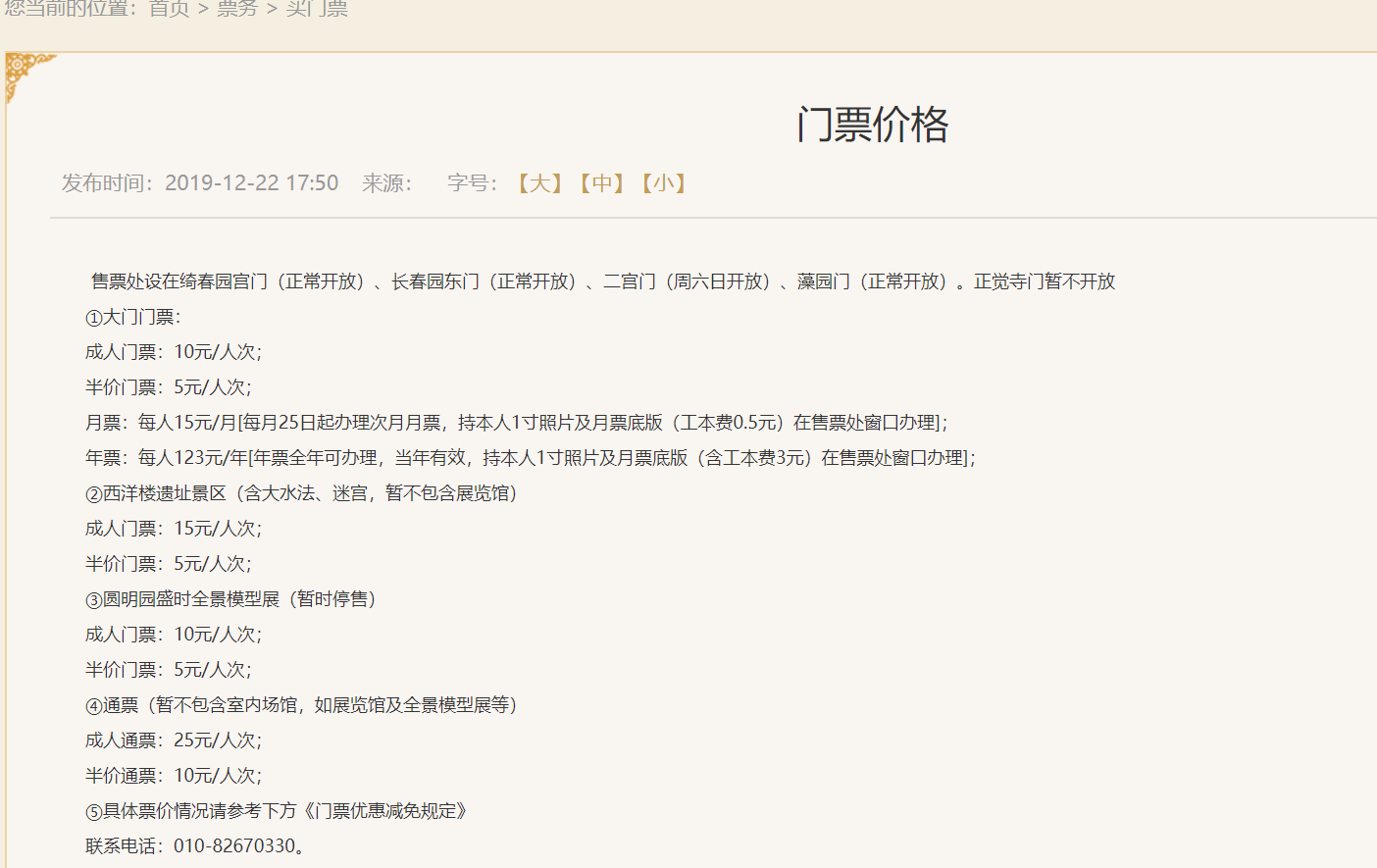The height and width of the screenshot is (868, 1377).
Task: Switch font size to 【中】
Action: [601, 183]
